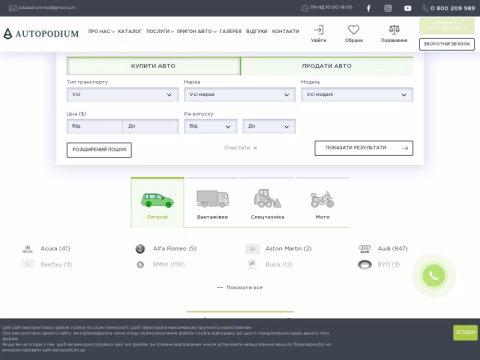This screenshot has width=480, height=360.
Task: Open Каталог menu item
Action: [x=130, y=31]
